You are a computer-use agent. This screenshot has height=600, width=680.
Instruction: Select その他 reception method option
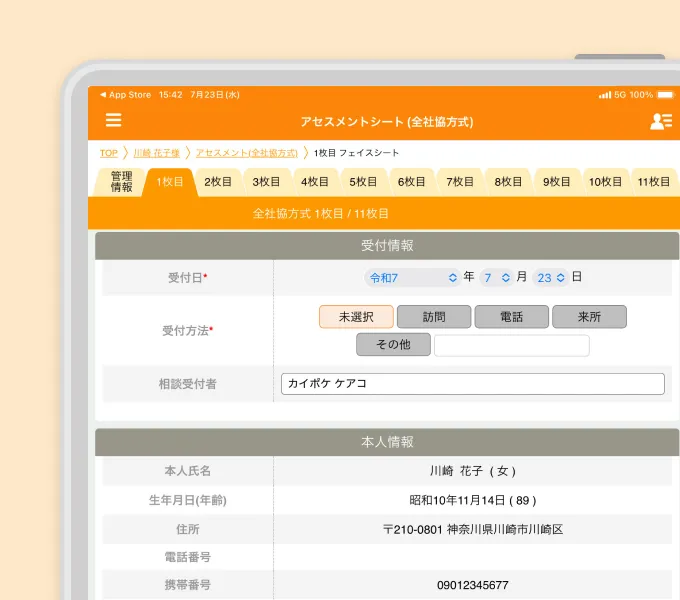coord(393,345)
